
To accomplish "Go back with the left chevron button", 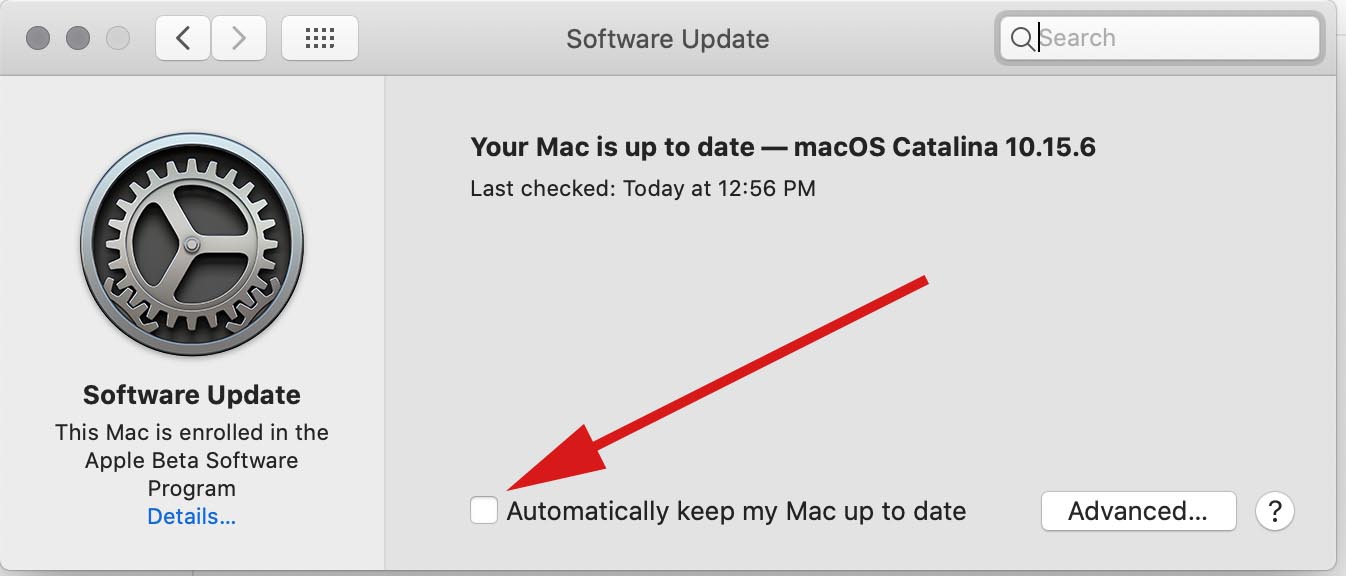I will [183, 38].
